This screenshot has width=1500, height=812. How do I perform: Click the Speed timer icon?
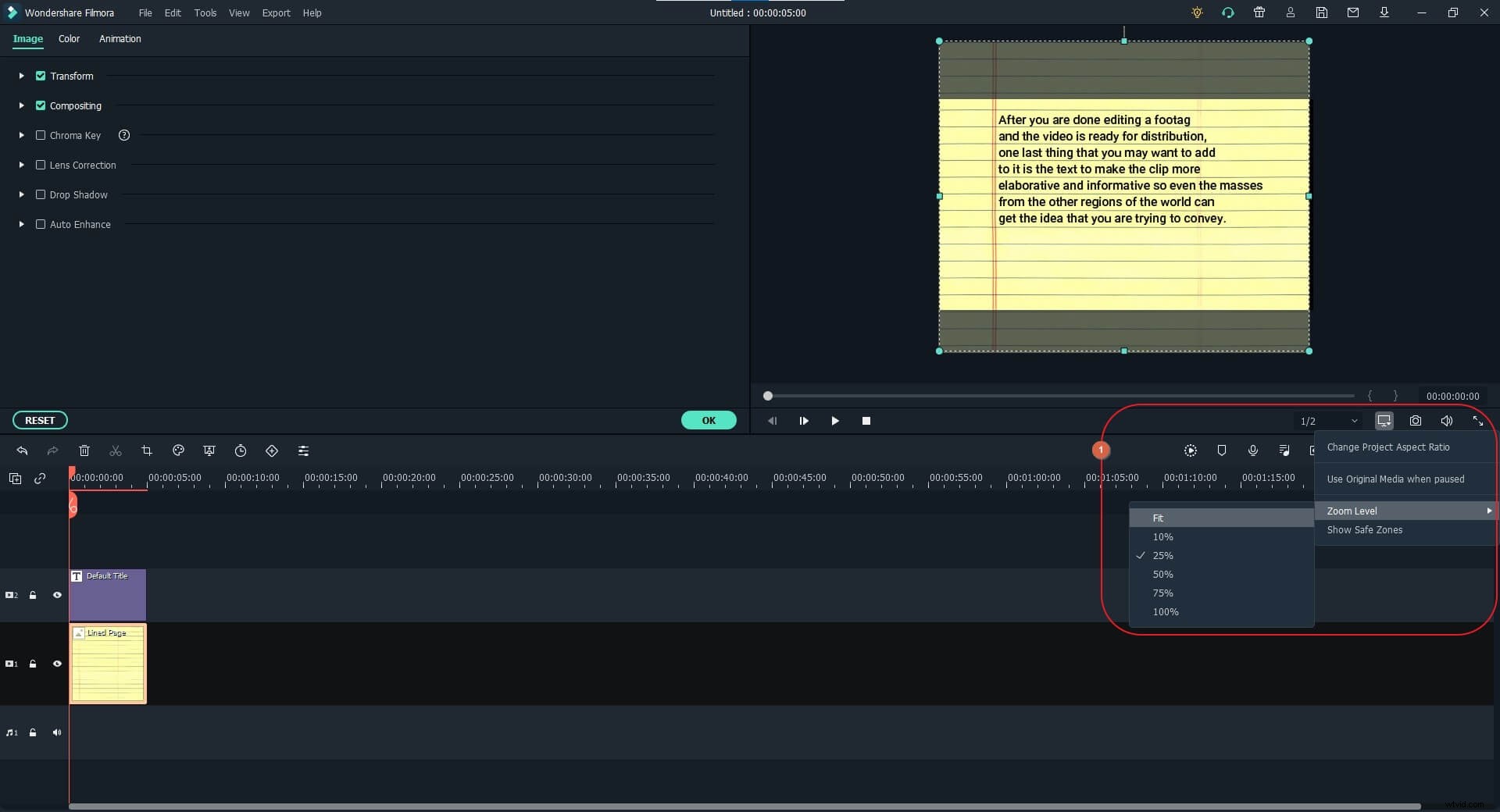coord(241,451)
